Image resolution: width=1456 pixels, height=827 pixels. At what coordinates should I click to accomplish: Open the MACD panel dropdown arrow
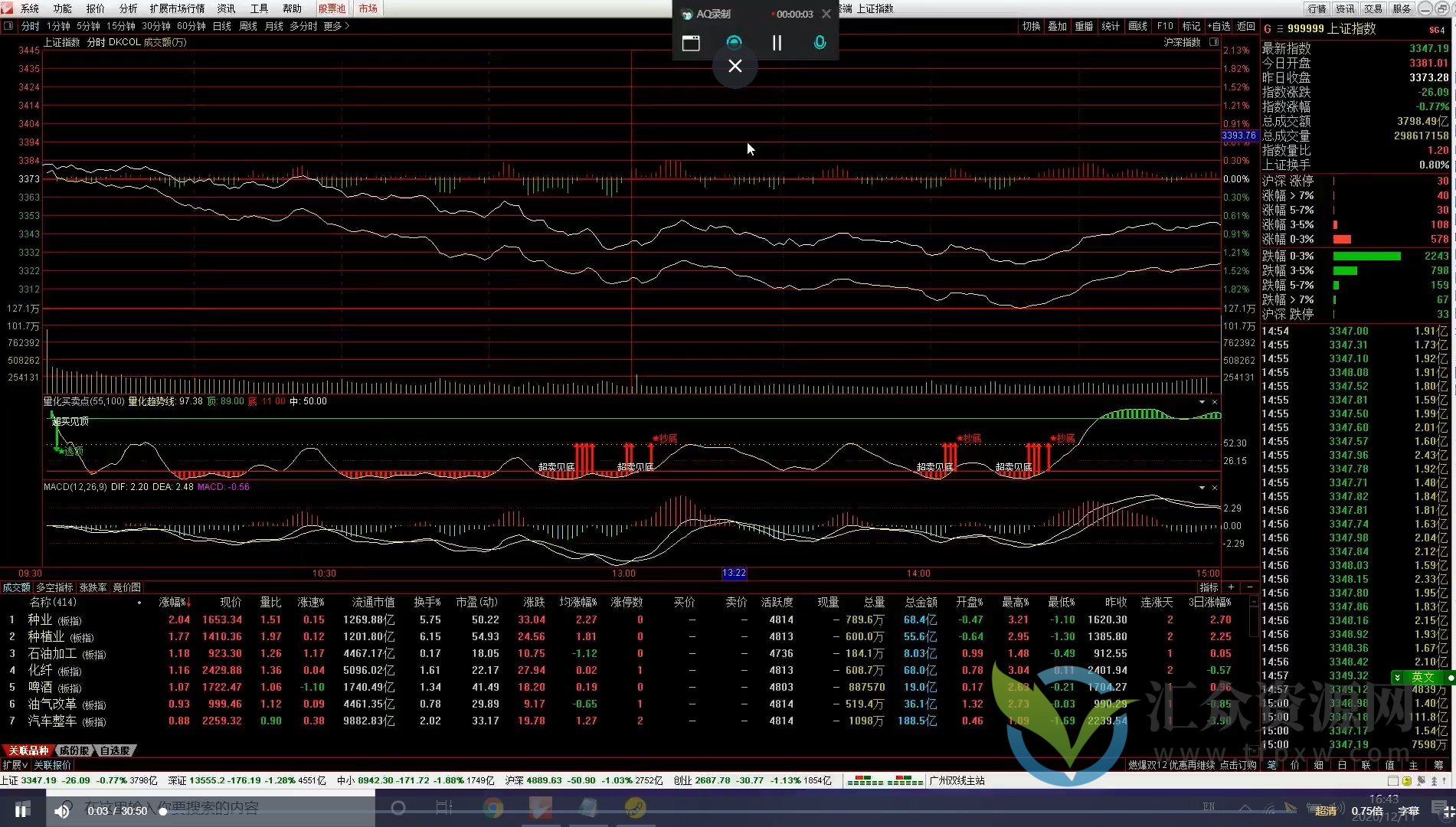click(1202, 488)
